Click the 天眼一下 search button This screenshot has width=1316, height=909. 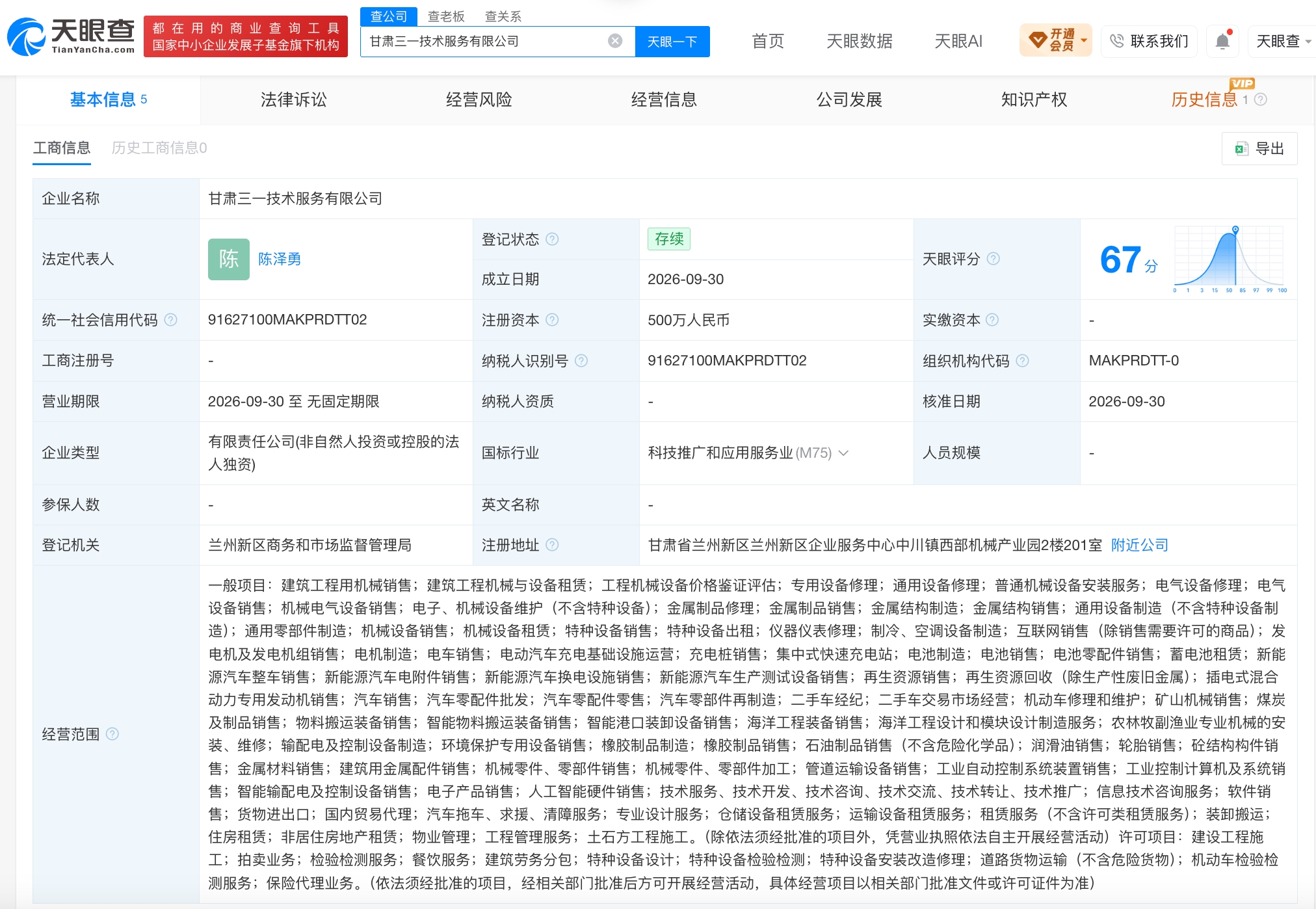tap(672, 42)
